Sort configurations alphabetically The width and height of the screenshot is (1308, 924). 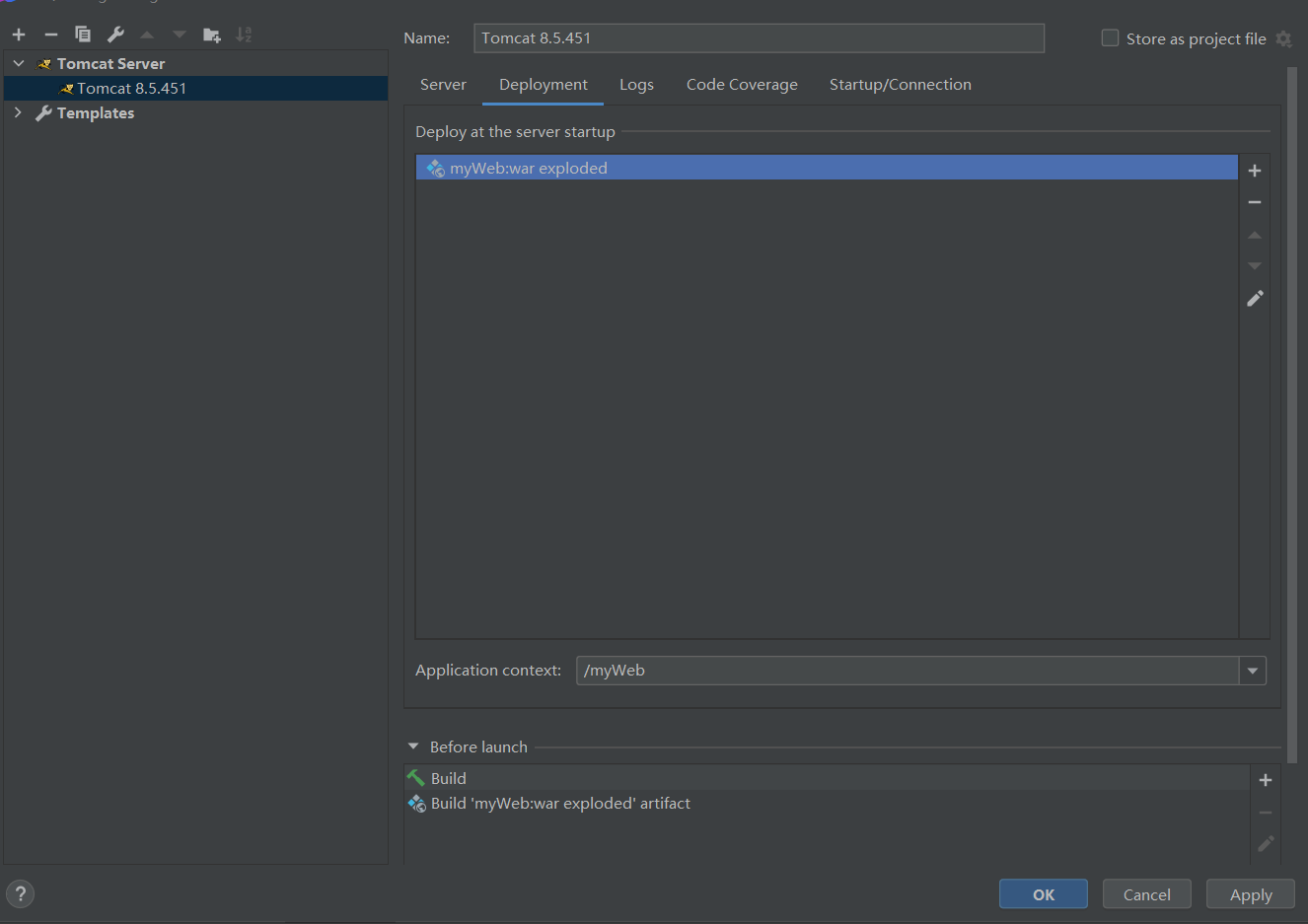244,35
